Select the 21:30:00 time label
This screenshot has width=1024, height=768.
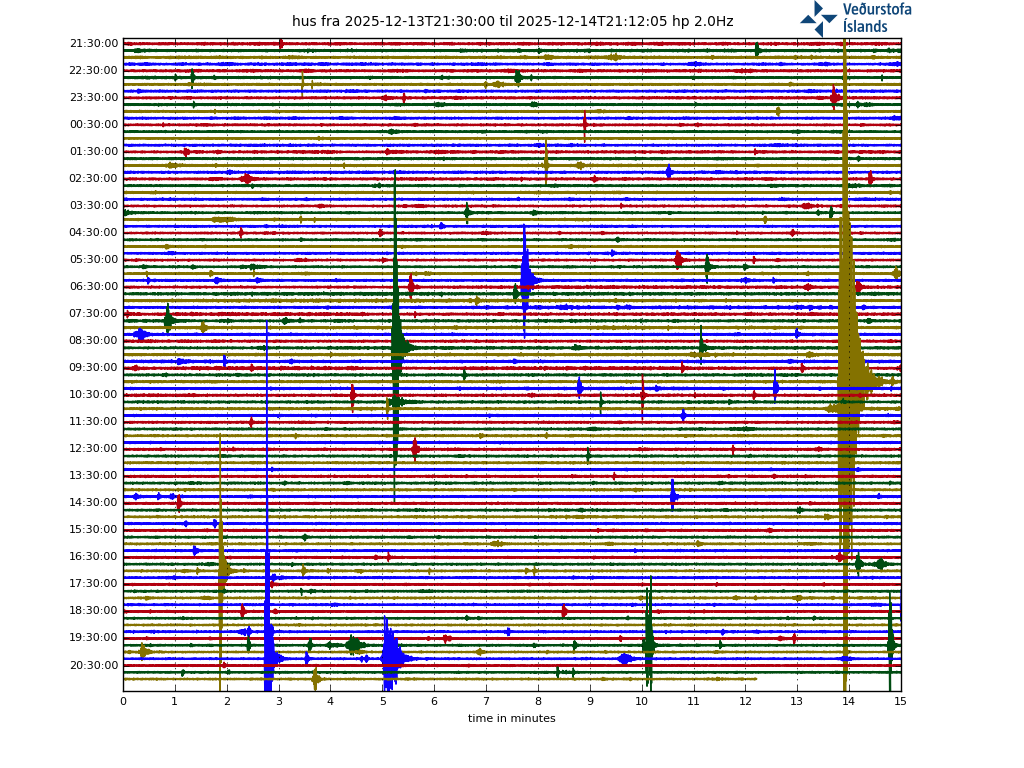tap(94, 44)
